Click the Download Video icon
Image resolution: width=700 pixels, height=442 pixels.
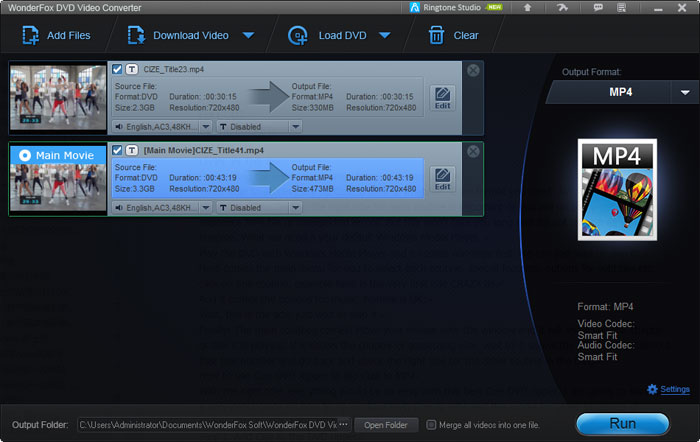[136, 35]
